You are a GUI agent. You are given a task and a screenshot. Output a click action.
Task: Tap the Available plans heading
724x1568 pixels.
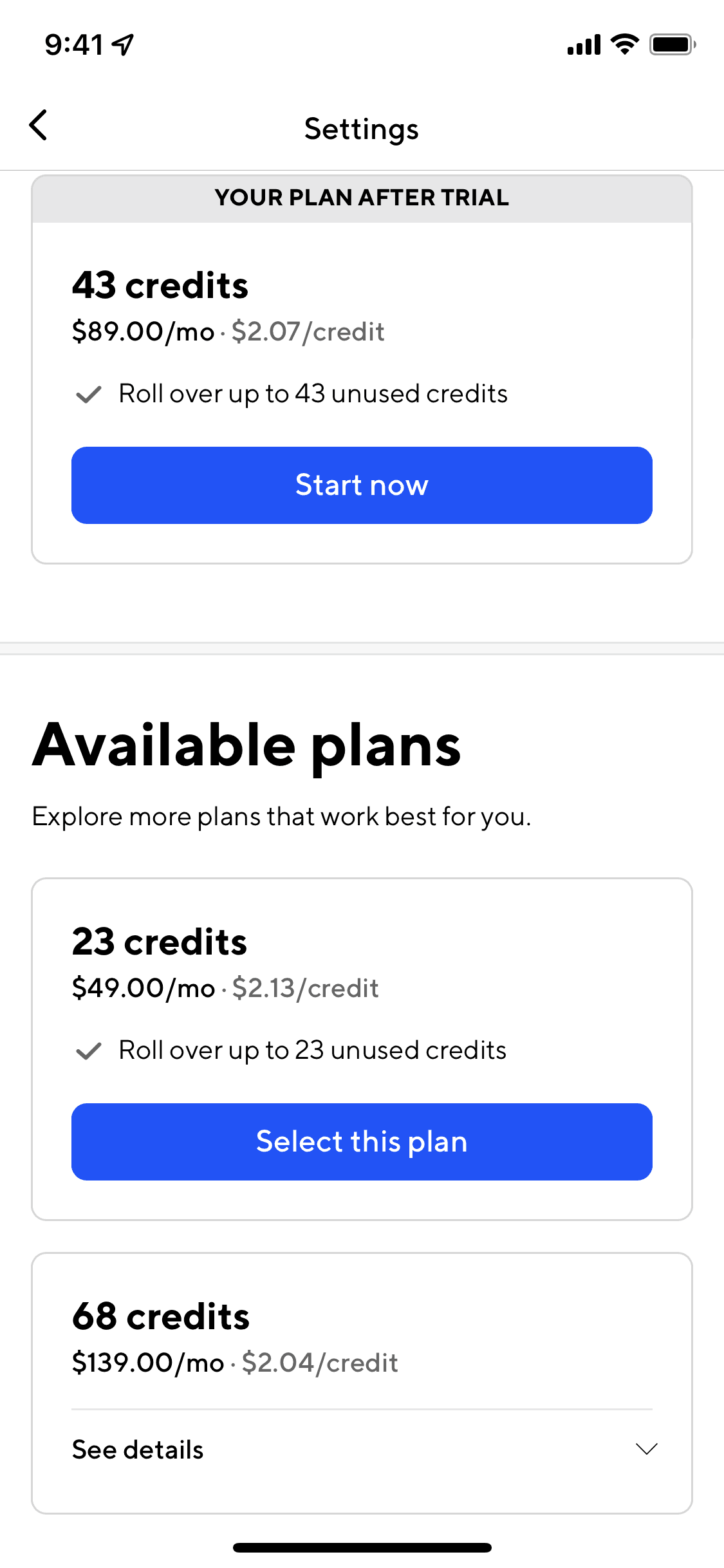(x=246, y=745)
